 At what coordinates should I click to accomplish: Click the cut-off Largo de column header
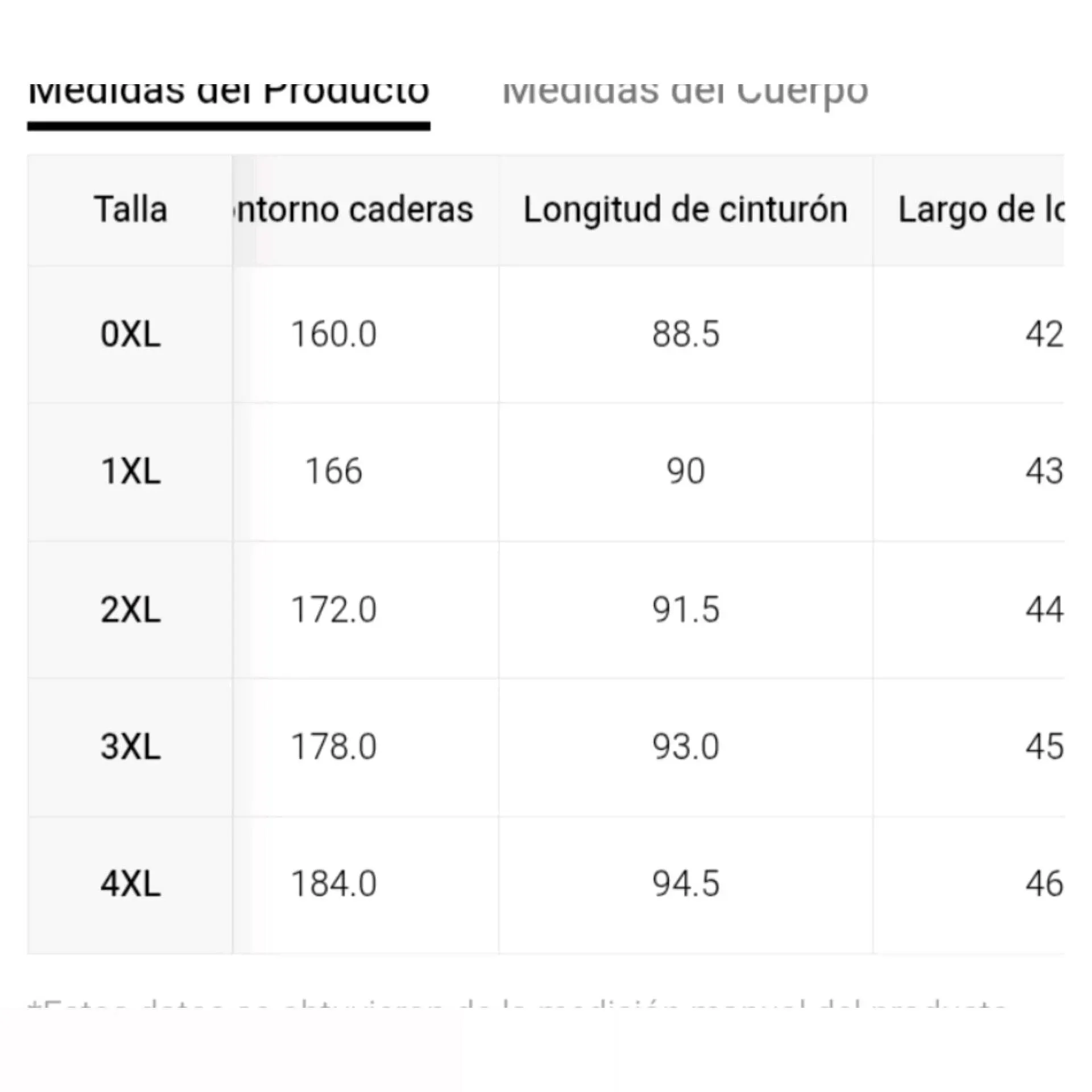click(x=979, y=209)
